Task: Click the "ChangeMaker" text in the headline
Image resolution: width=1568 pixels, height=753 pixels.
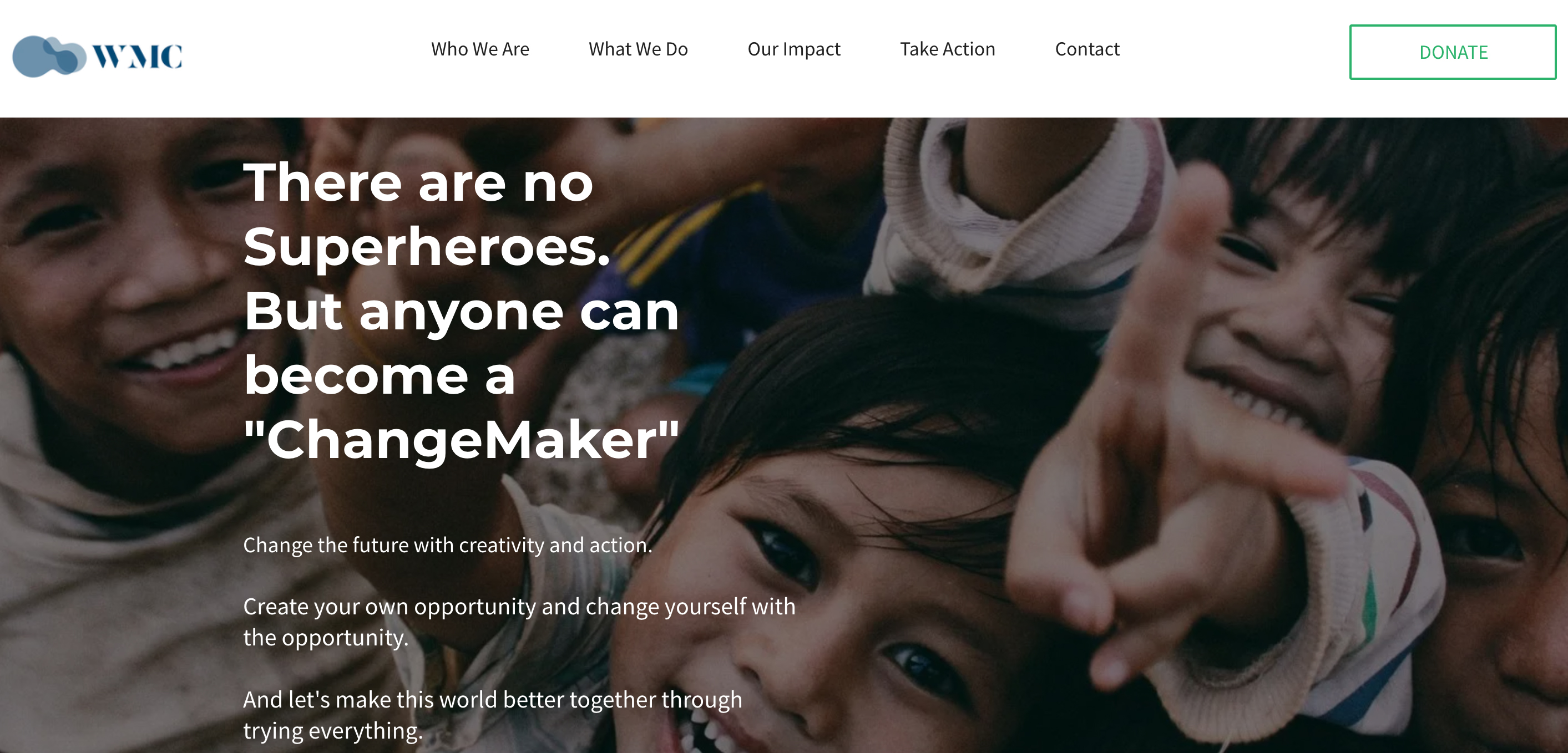Action: click(462, 440)
